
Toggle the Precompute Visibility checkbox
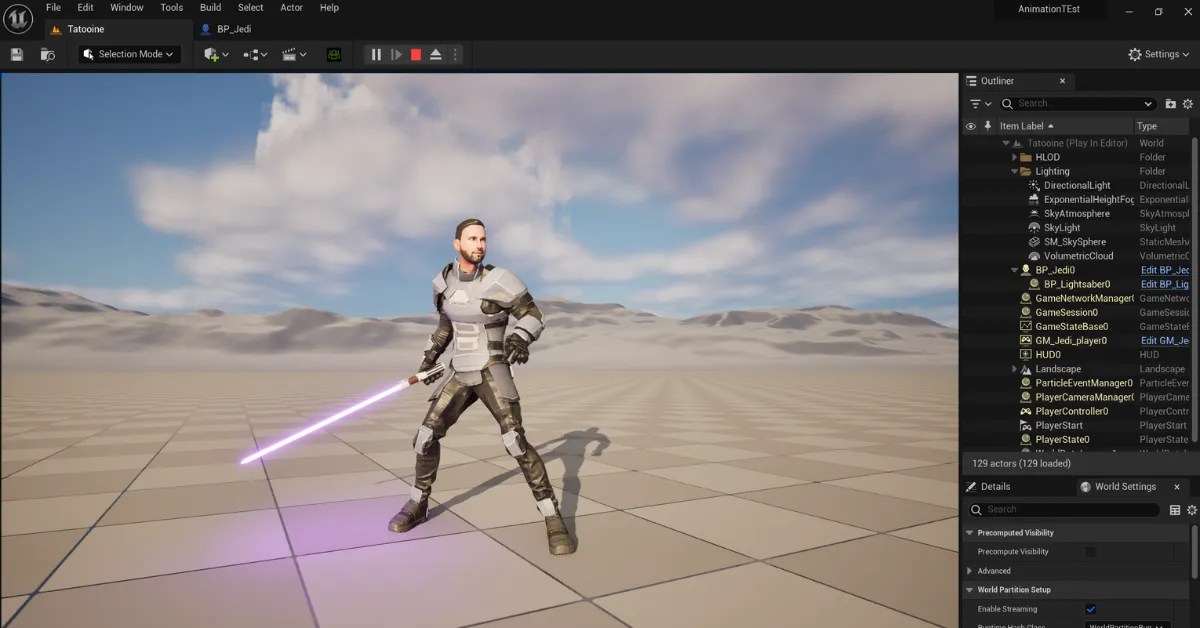click(1090, 551)
